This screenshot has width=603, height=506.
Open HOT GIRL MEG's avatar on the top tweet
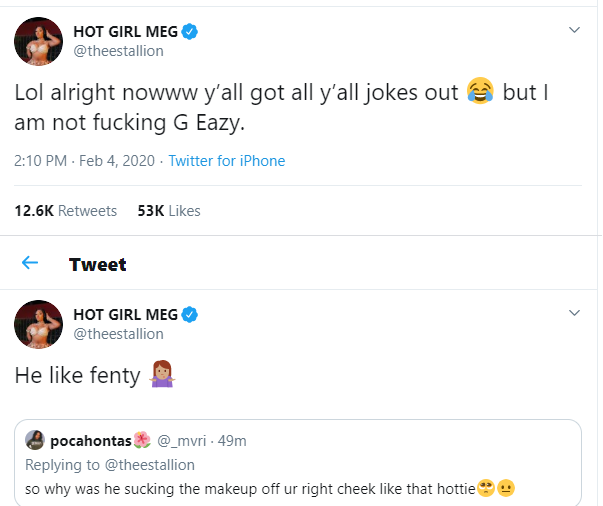pyautogui.click(x=38, y=41)
